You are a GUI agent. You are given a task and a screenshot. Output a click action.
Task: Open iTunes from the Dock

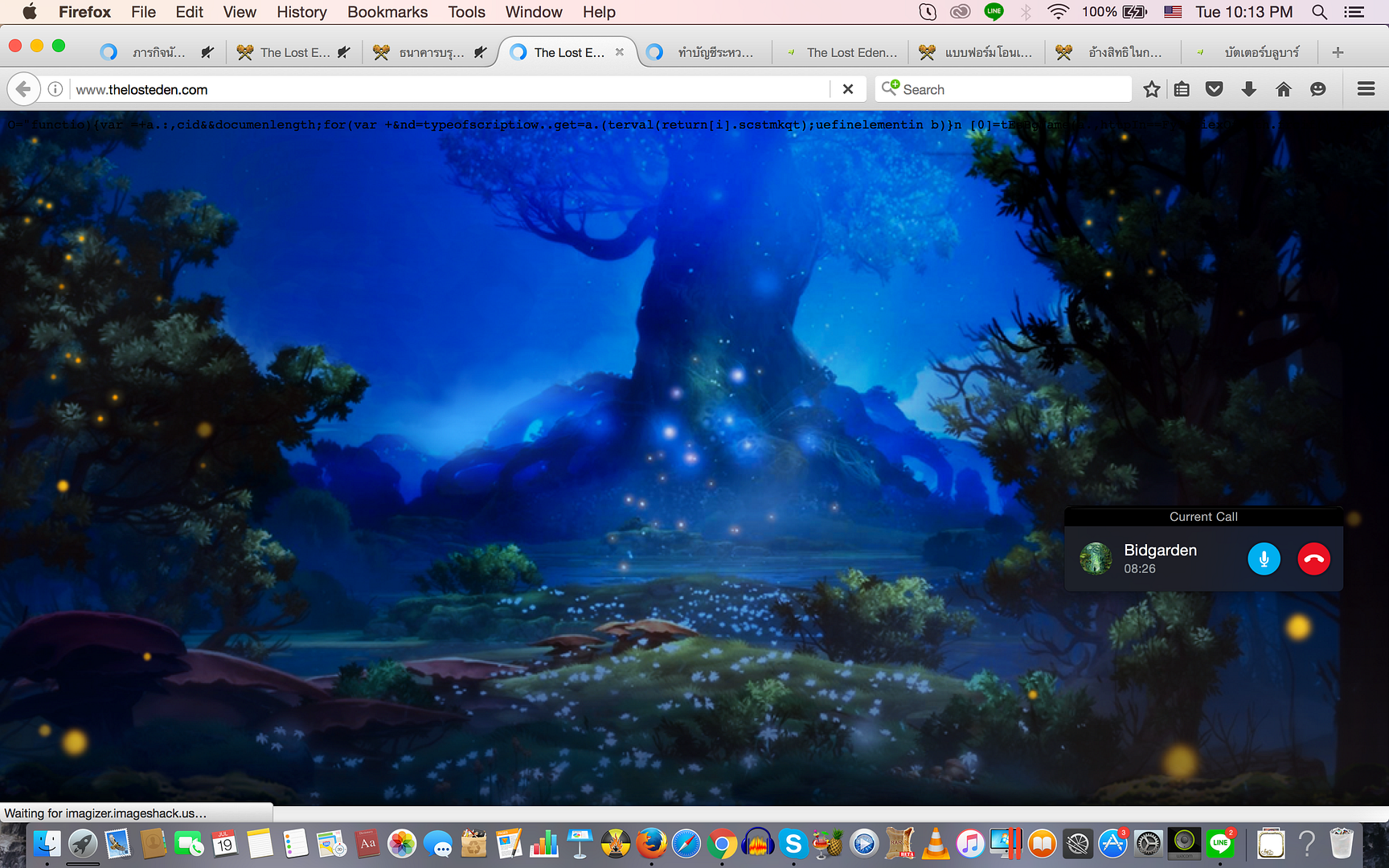[x=970, y=844]
